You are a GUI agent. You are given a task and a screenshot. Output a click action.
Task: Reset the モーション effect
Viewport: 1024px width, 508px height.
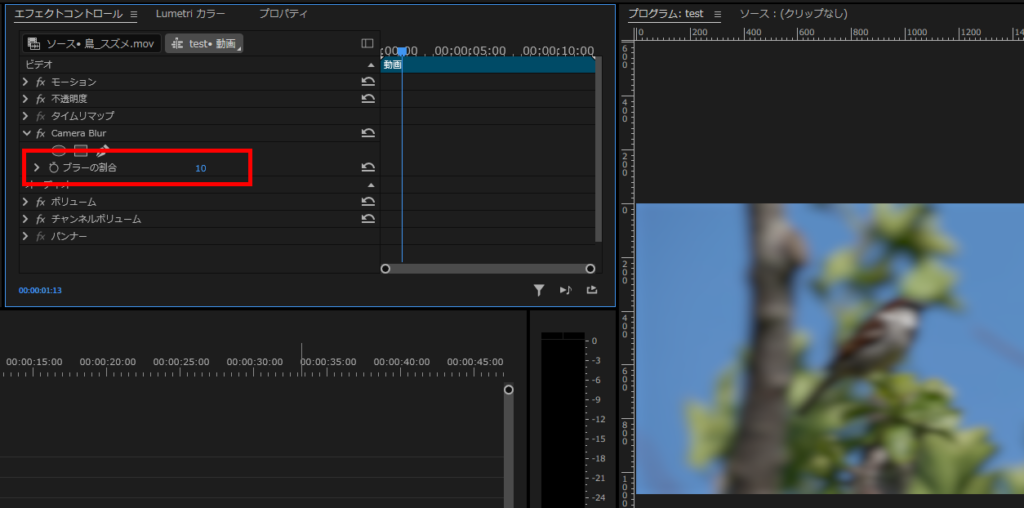point(368,82)
